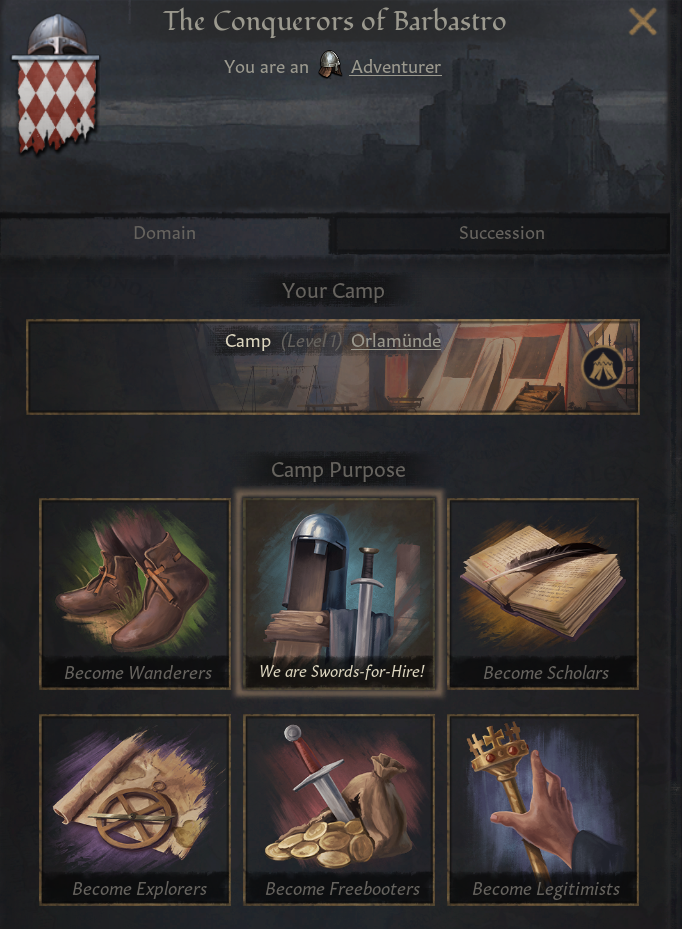Close the Conquerors of Barbastro window

642,22
